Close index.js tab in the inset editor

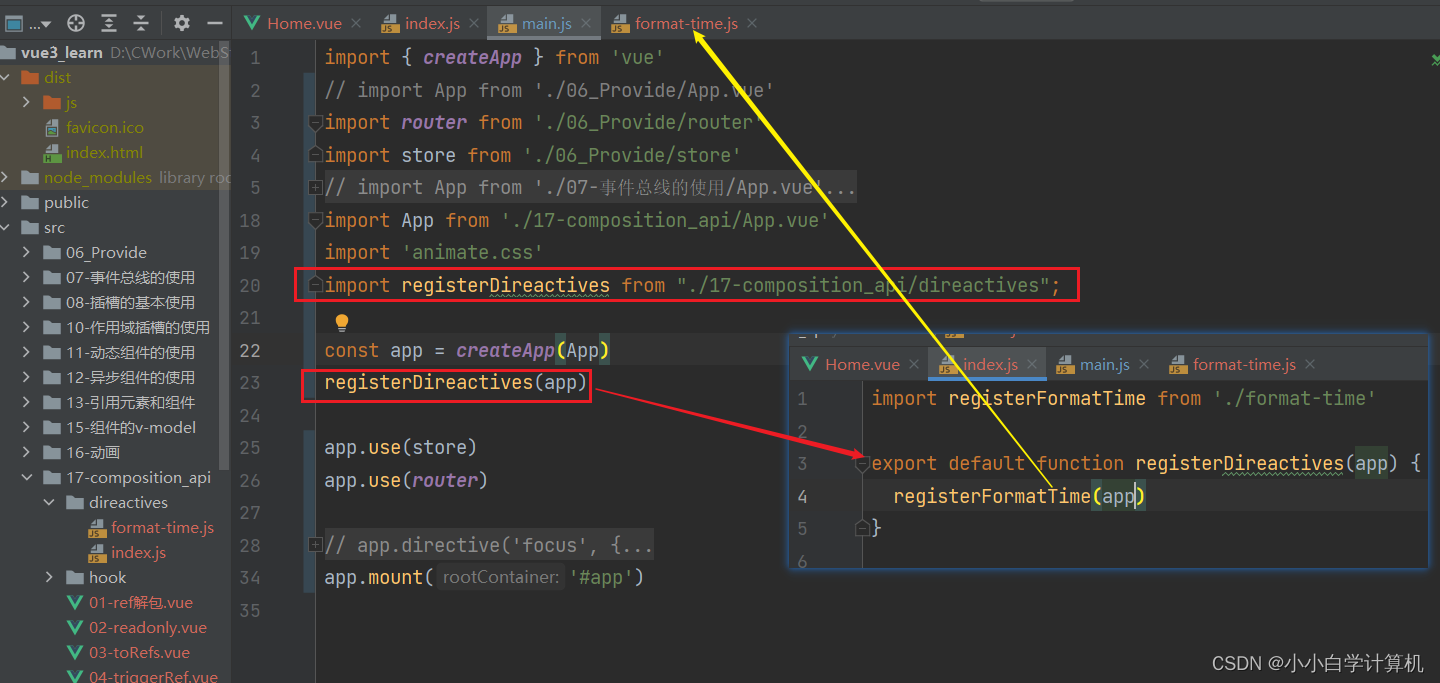coord(1033,365)
